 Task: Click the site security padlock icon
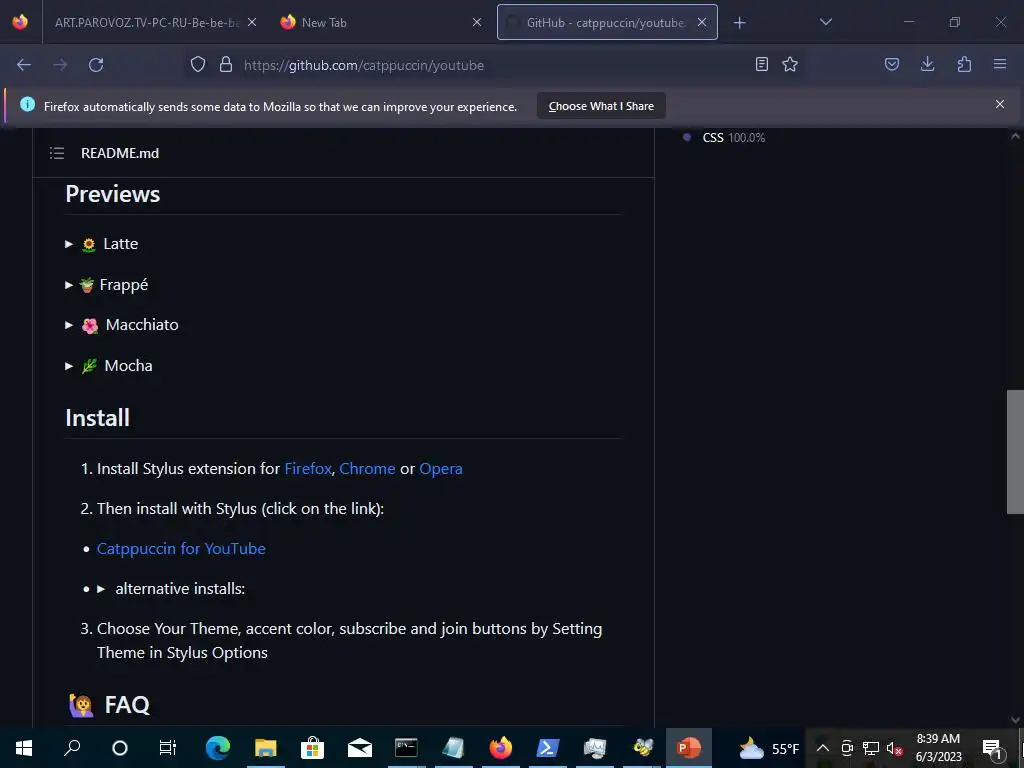(226, 65)
